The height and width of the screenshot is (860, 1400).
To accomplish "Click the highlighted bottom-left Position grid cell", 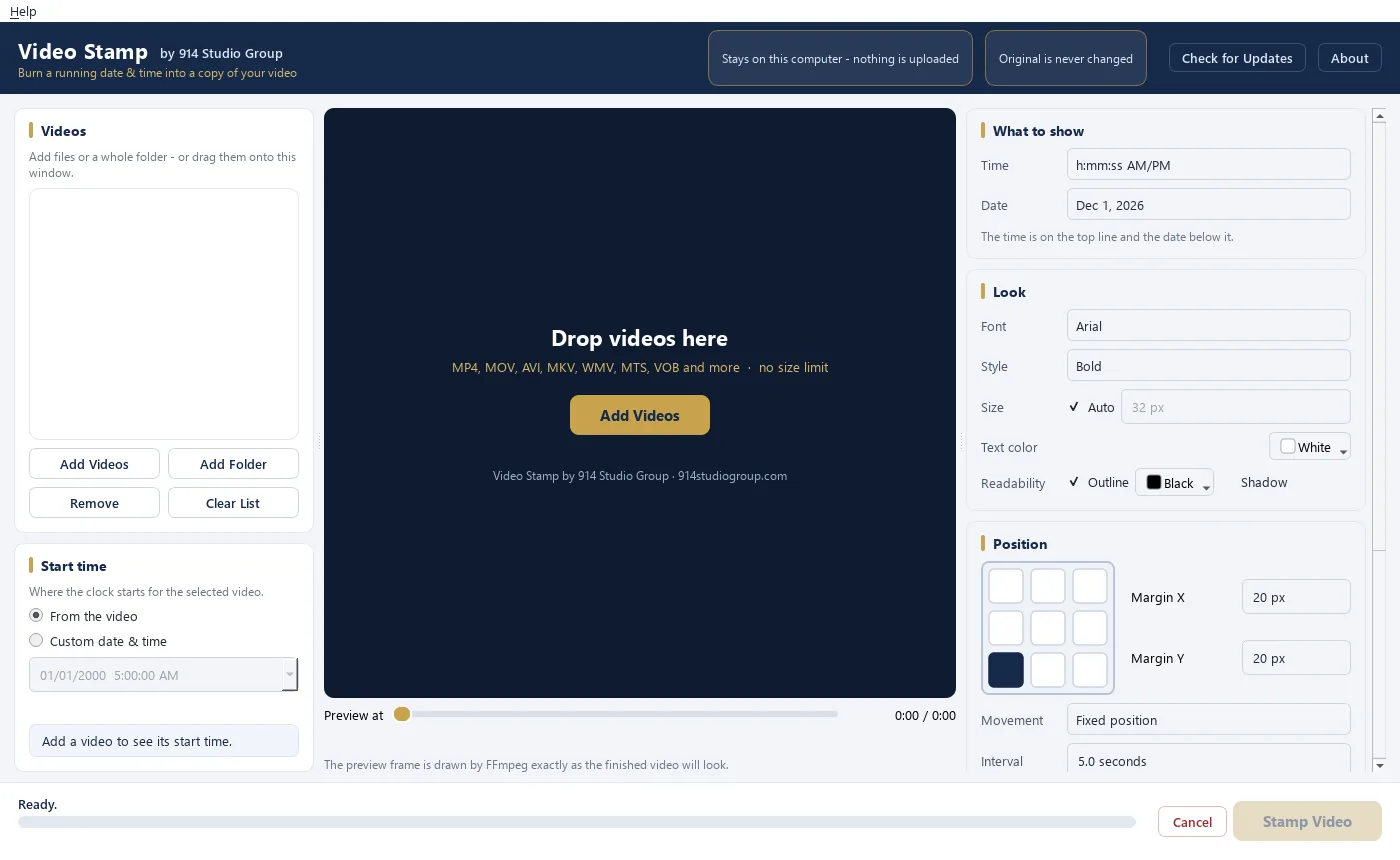I will point(1006,670).
